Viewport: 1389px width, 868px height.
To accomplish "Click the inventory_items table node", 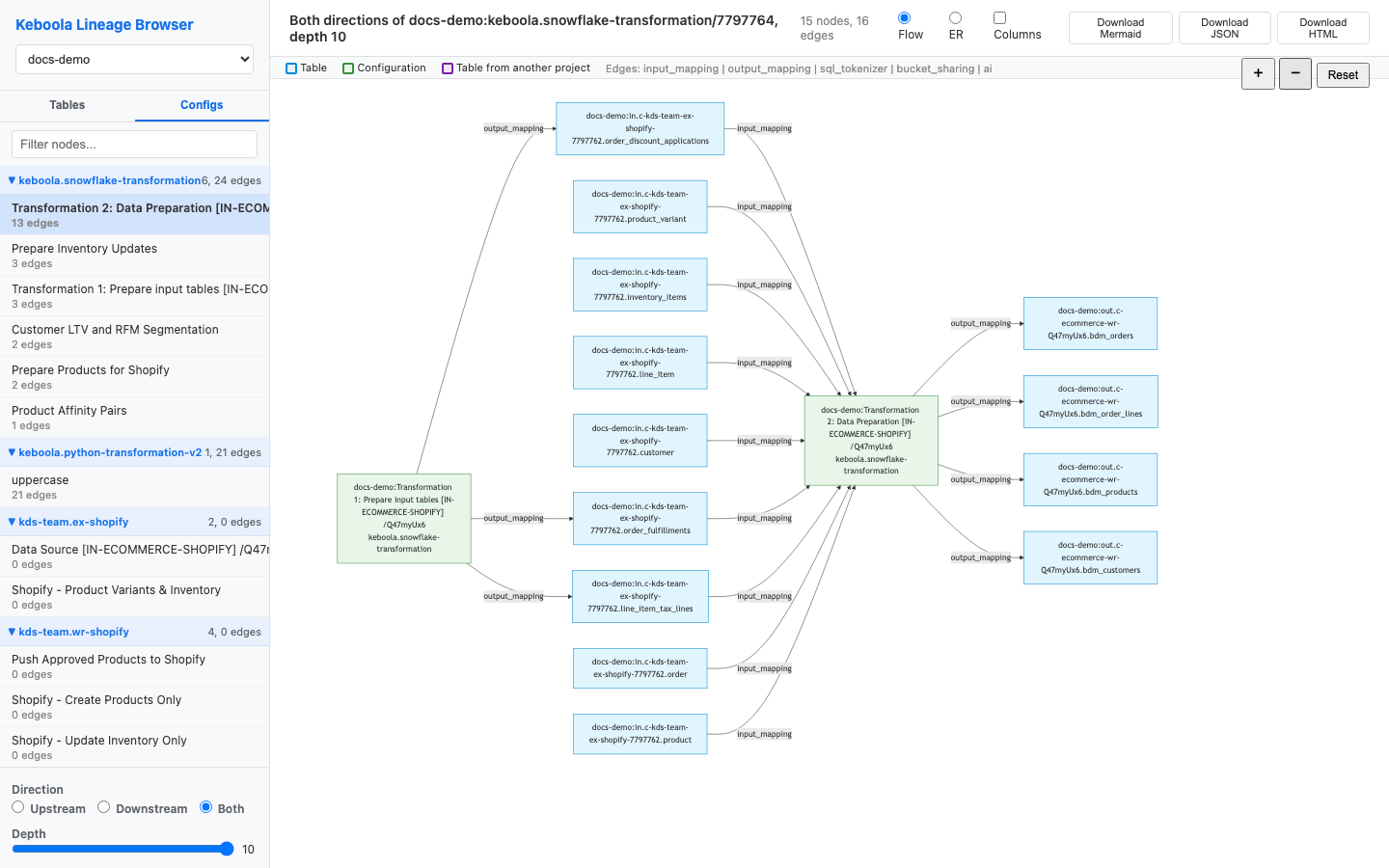I will [x=640, y=285].
